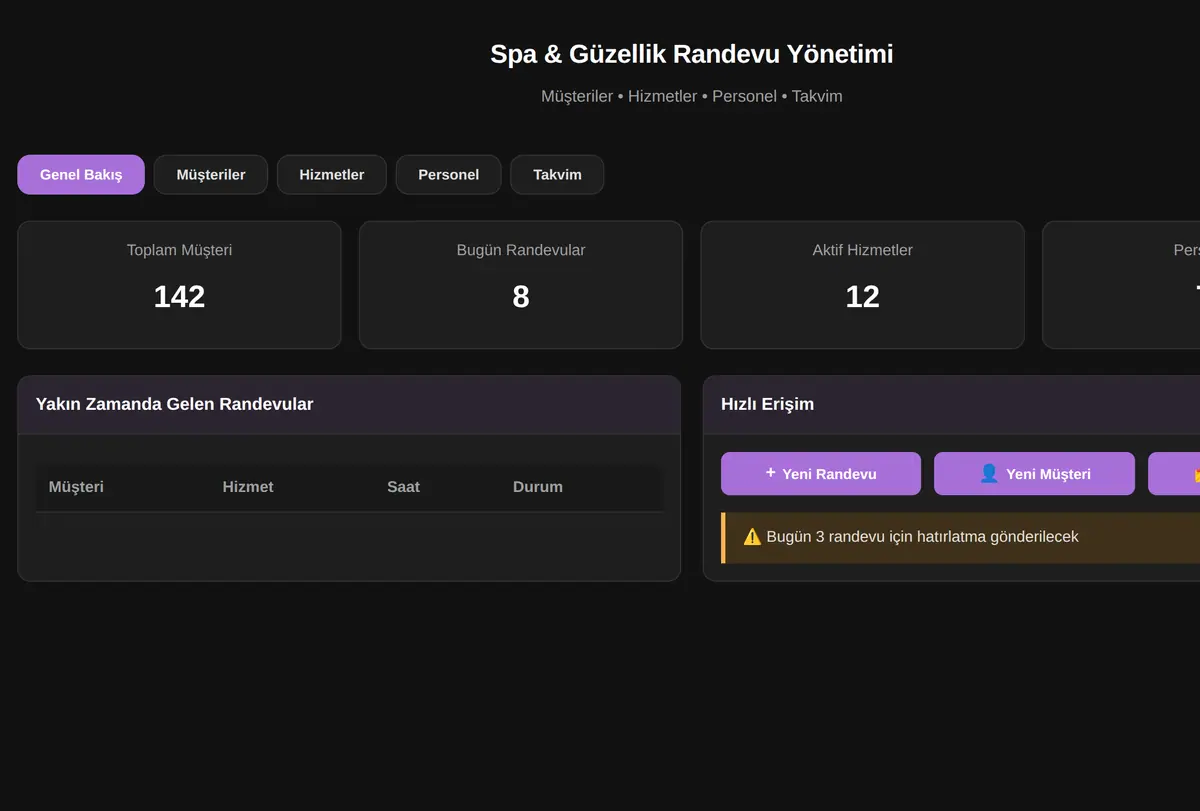Image resolution: width=1200 pixels, height=811 pixels.
Task: Click the Yakın Zamanda Gelen Randevular heading
Action: (175, 404)
